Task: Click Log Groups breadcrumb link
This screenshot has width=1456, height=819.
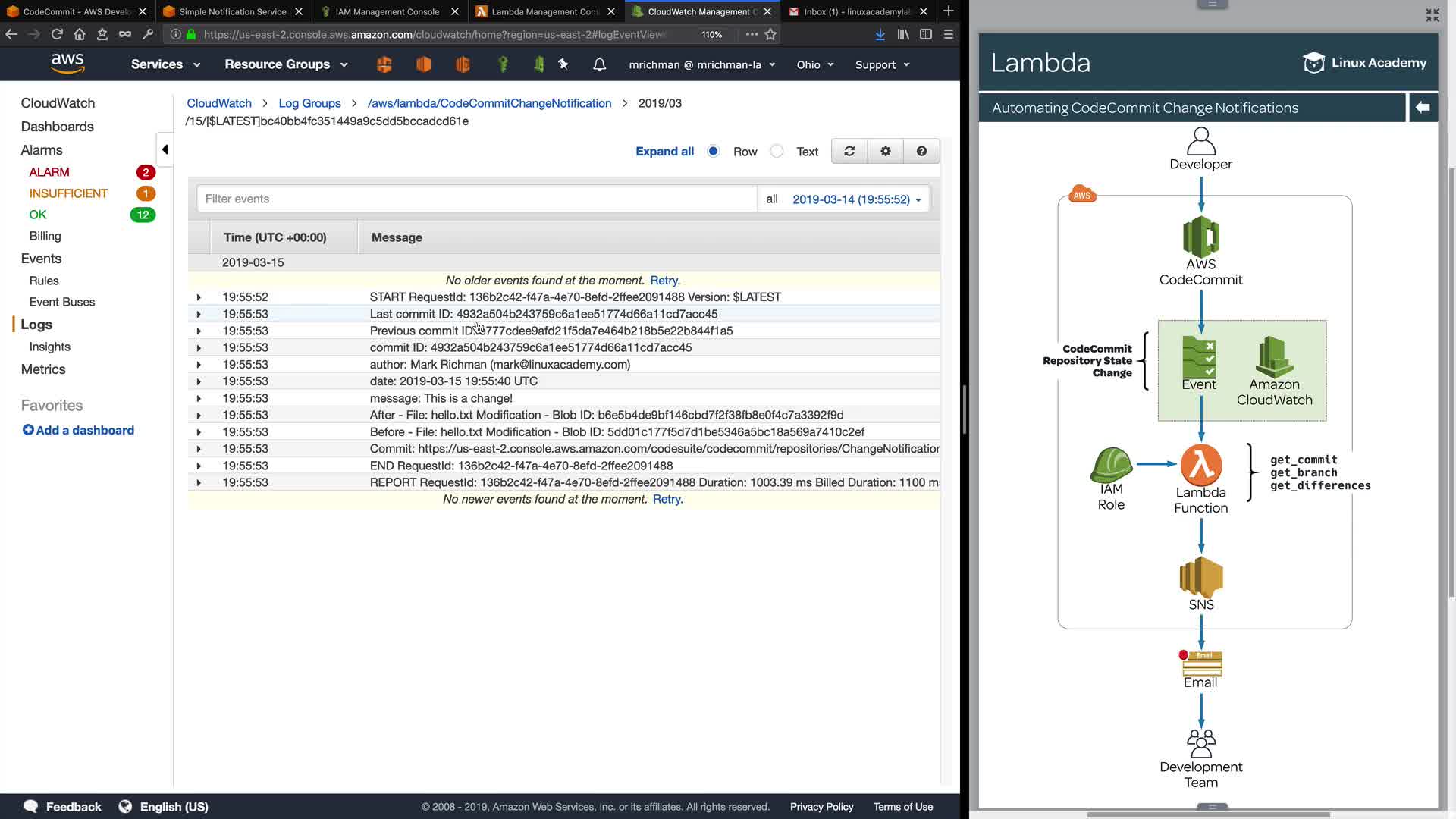Action: pyautogui.click(x=309, y=103)
